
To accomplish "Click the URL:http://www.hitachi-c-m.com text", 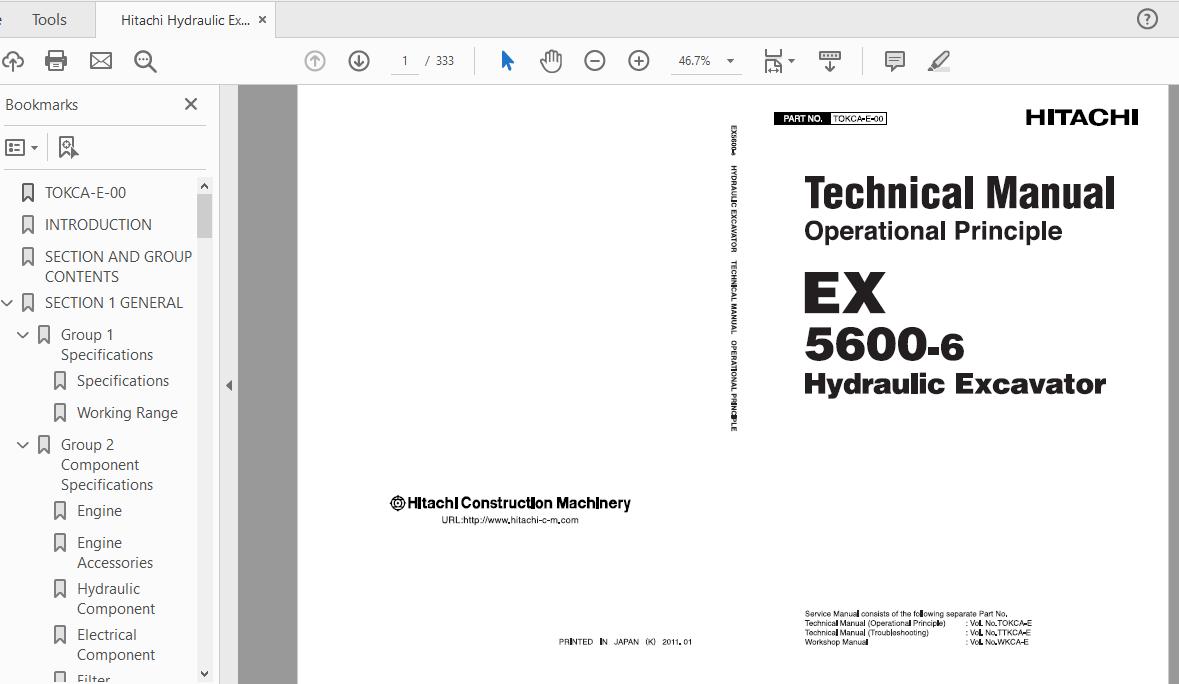I will 510,520.
